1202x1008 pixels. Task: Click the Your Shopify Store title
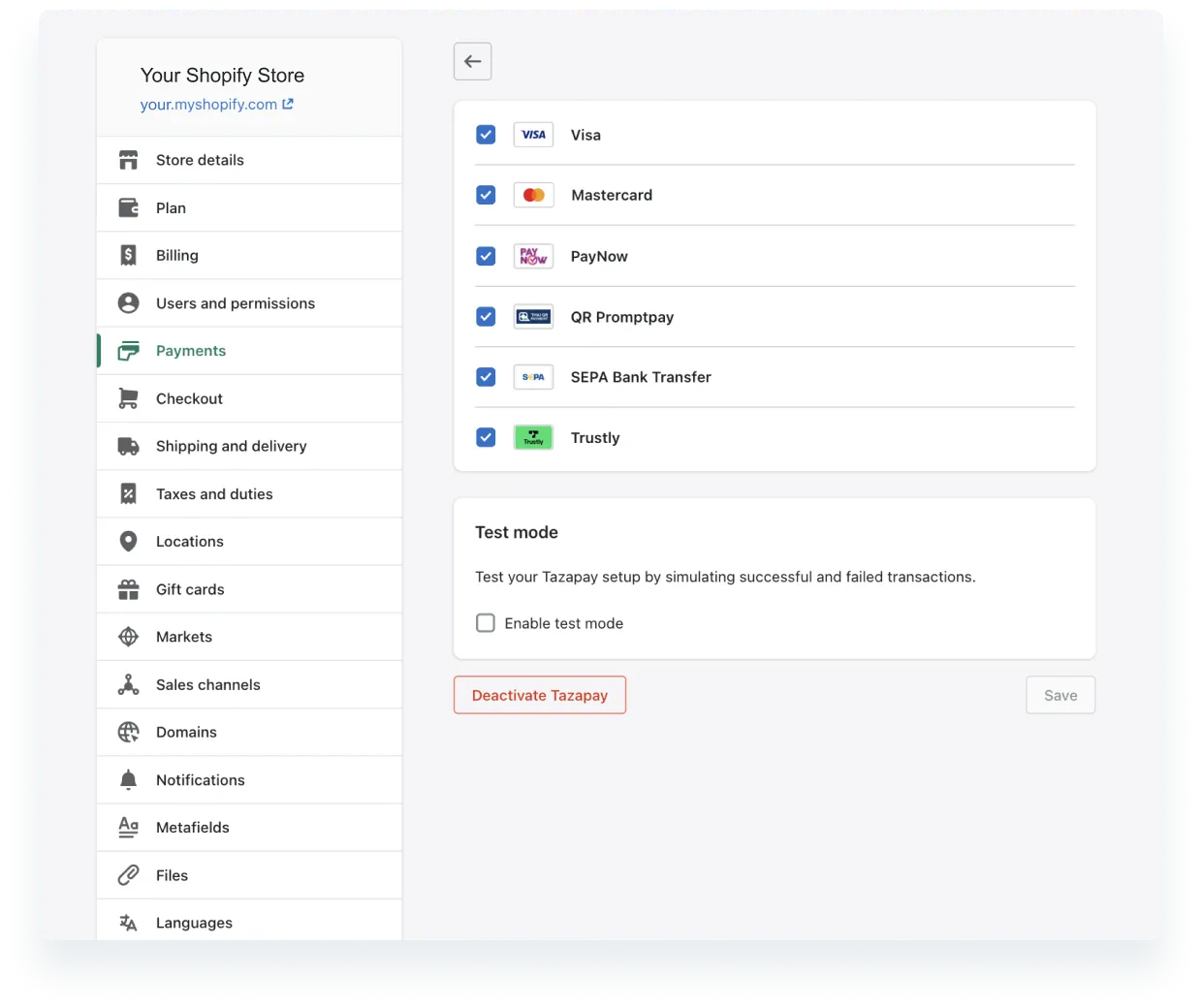[222, 76]
